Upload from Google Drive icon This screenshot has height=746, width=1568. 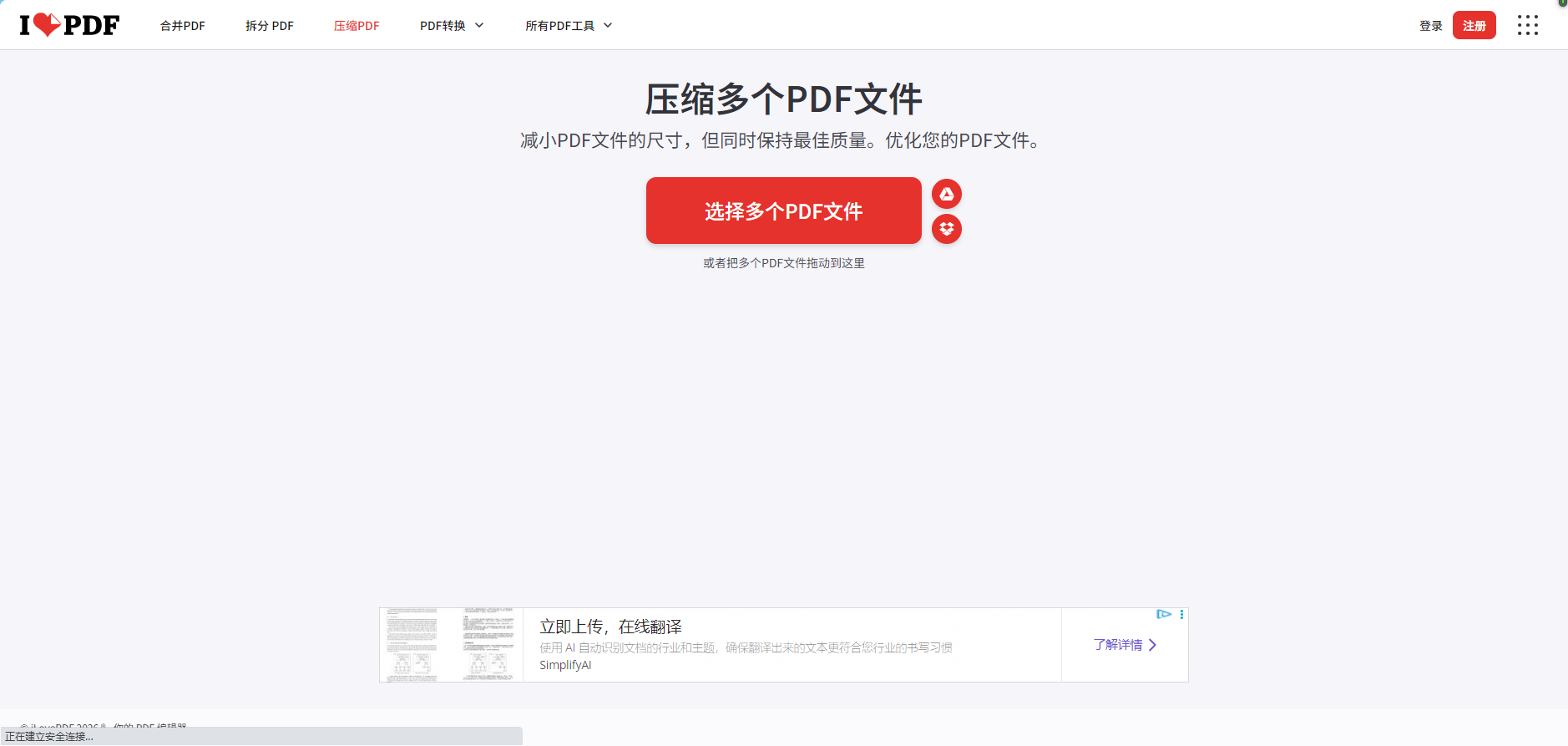tap(946, 194)
